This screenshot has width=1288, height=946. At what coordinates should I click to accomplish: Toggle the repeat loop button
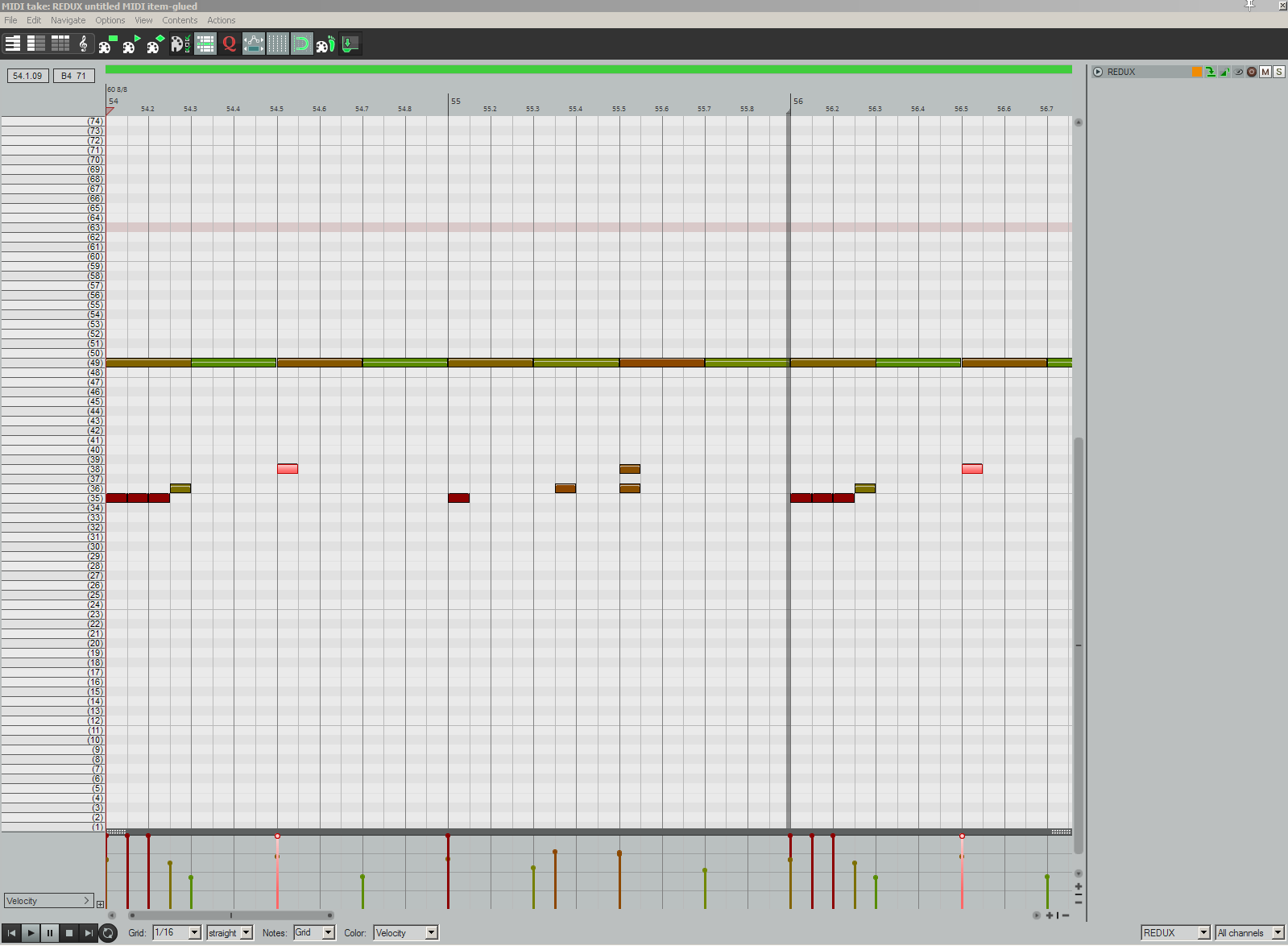point(108,933)
